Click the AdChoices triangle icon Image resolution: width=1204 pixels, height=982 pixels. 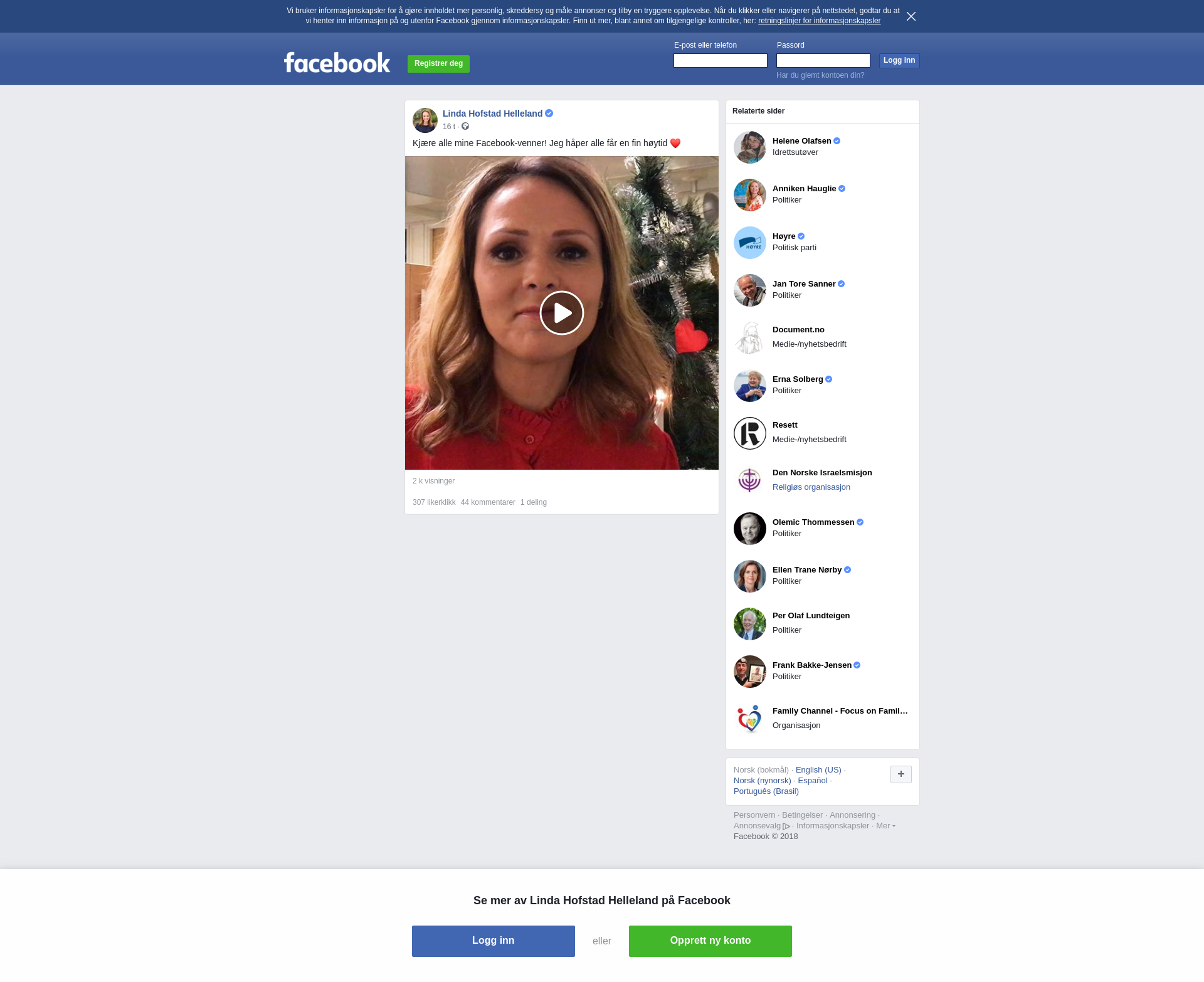[x=786, y=826]
